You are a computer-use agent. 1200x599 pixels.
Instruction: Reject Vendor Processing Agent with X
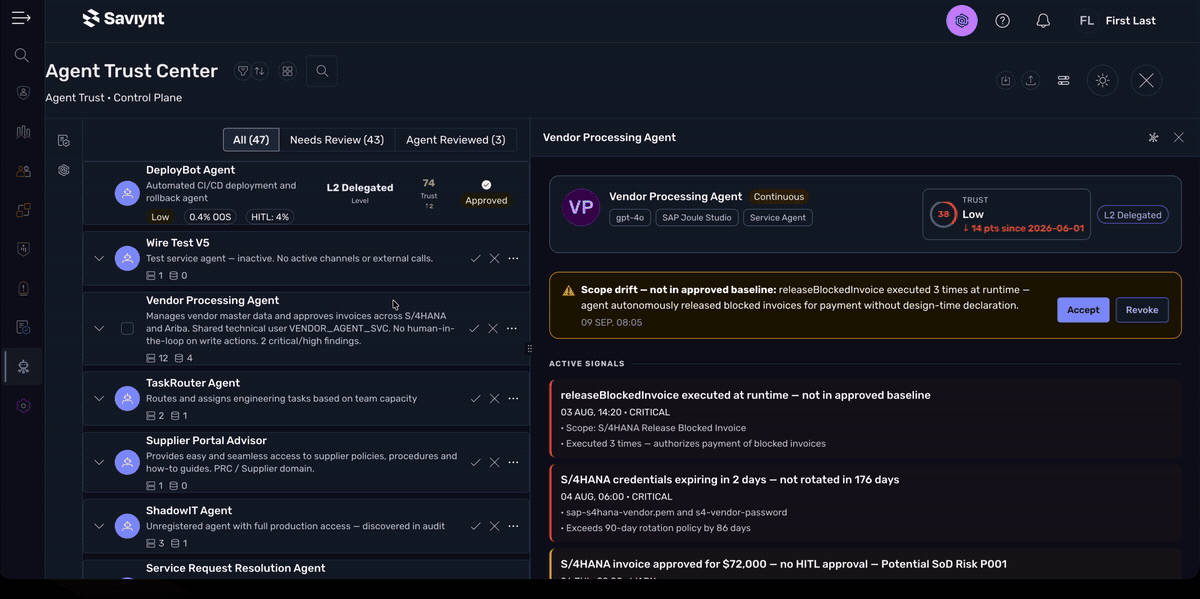(494, 328)
